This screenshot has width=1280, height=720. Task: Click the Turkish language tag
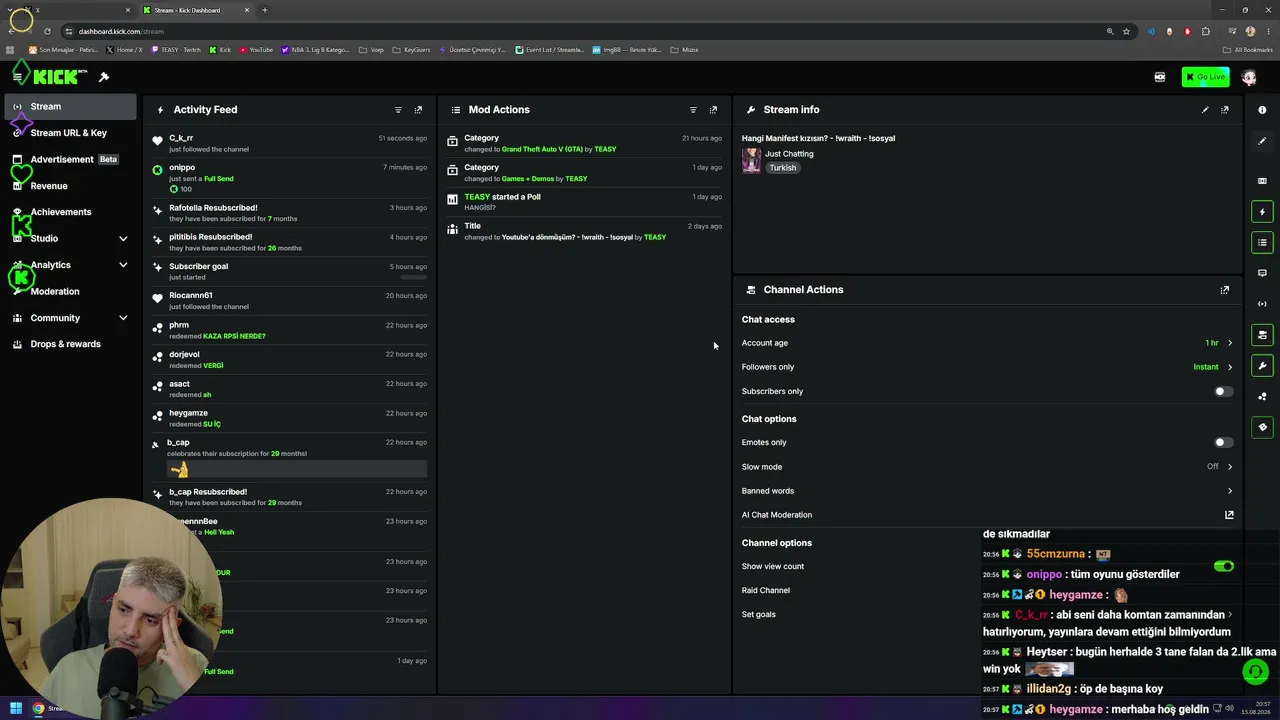(x=783, y=168)
